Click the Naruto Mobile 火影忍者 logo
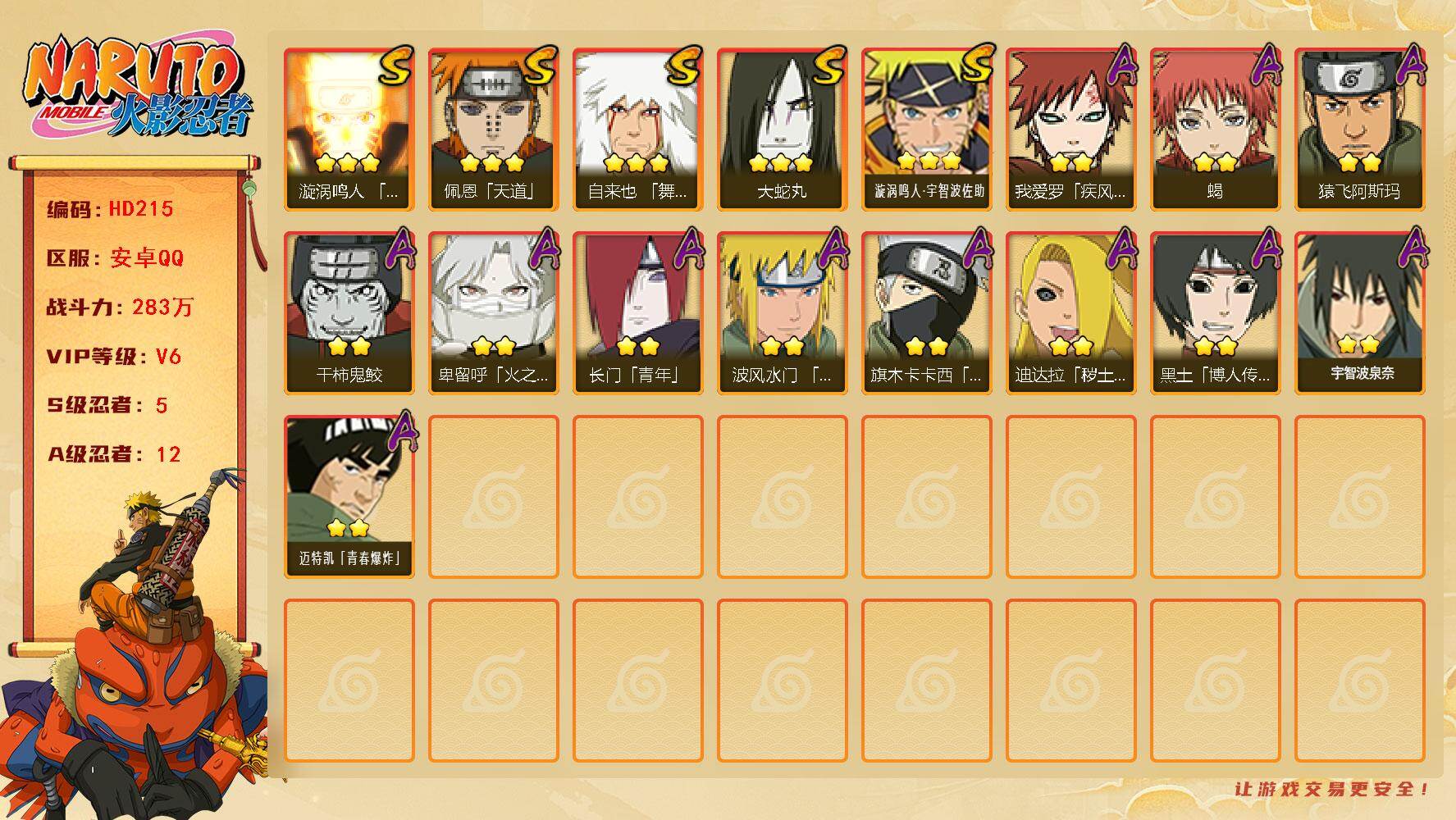 point(138,89)
